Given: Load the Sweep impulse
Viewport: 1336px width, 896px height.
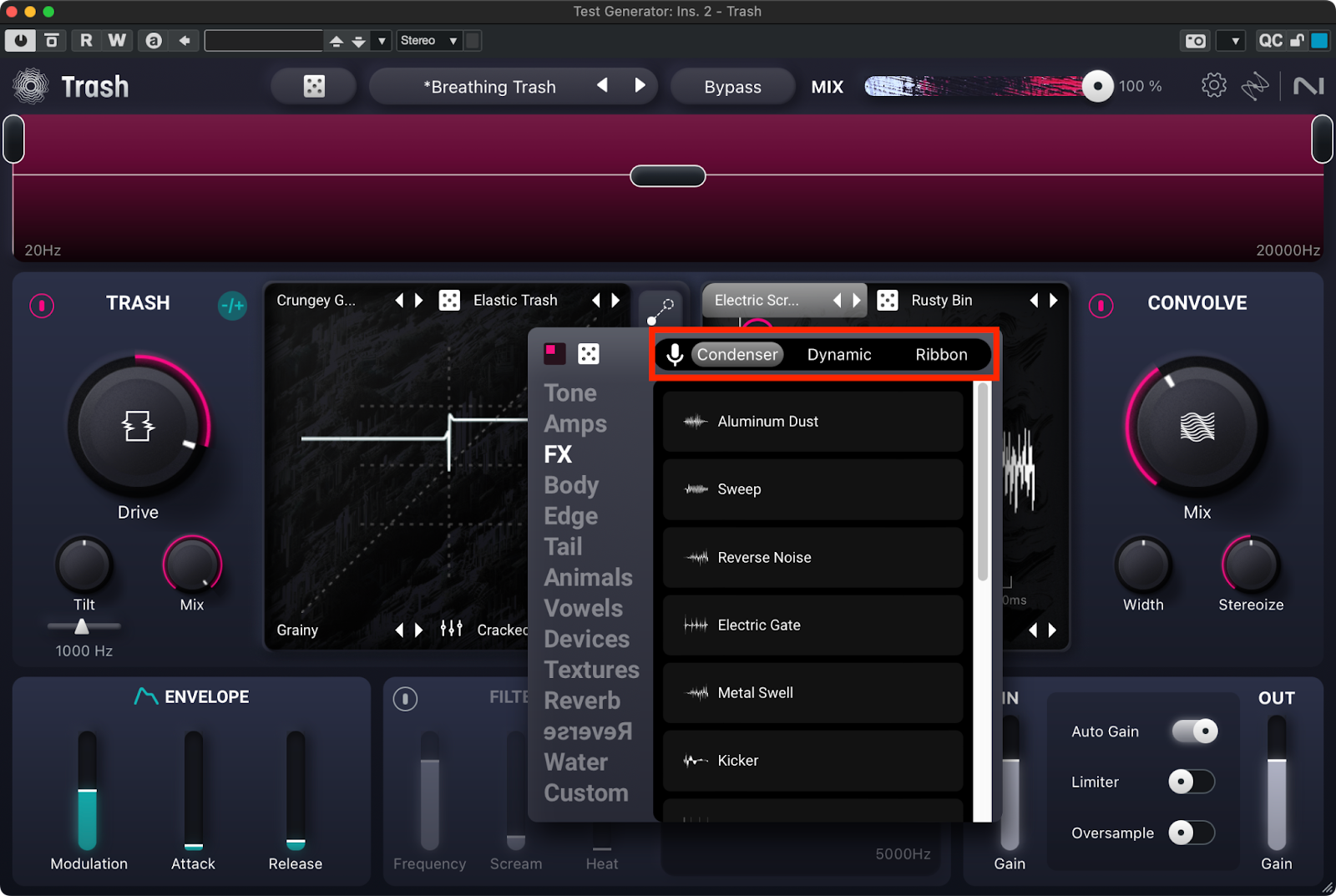Looking at the screenshot, I should tap(812, 489).
